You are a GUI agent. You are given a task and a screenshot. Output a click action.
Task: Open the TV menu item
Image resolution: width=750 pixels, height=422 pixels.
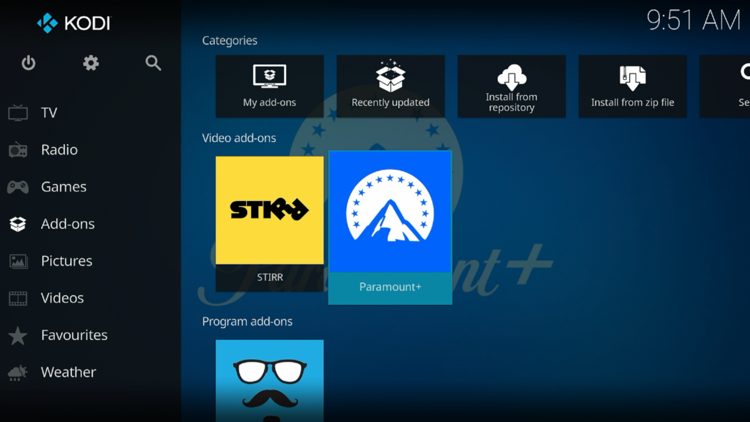coord(49,113)
